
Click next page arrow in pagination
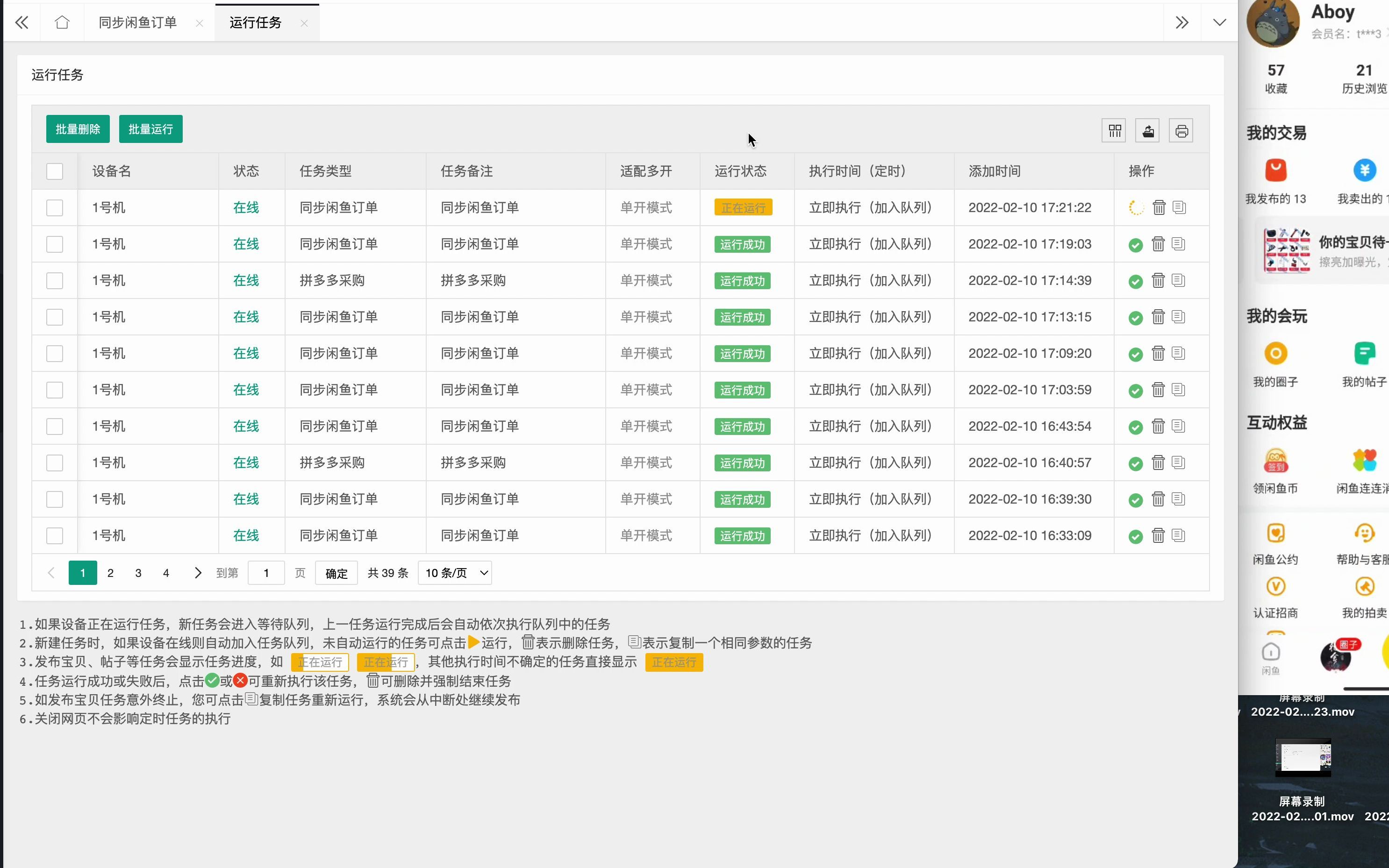pos(198,573)
